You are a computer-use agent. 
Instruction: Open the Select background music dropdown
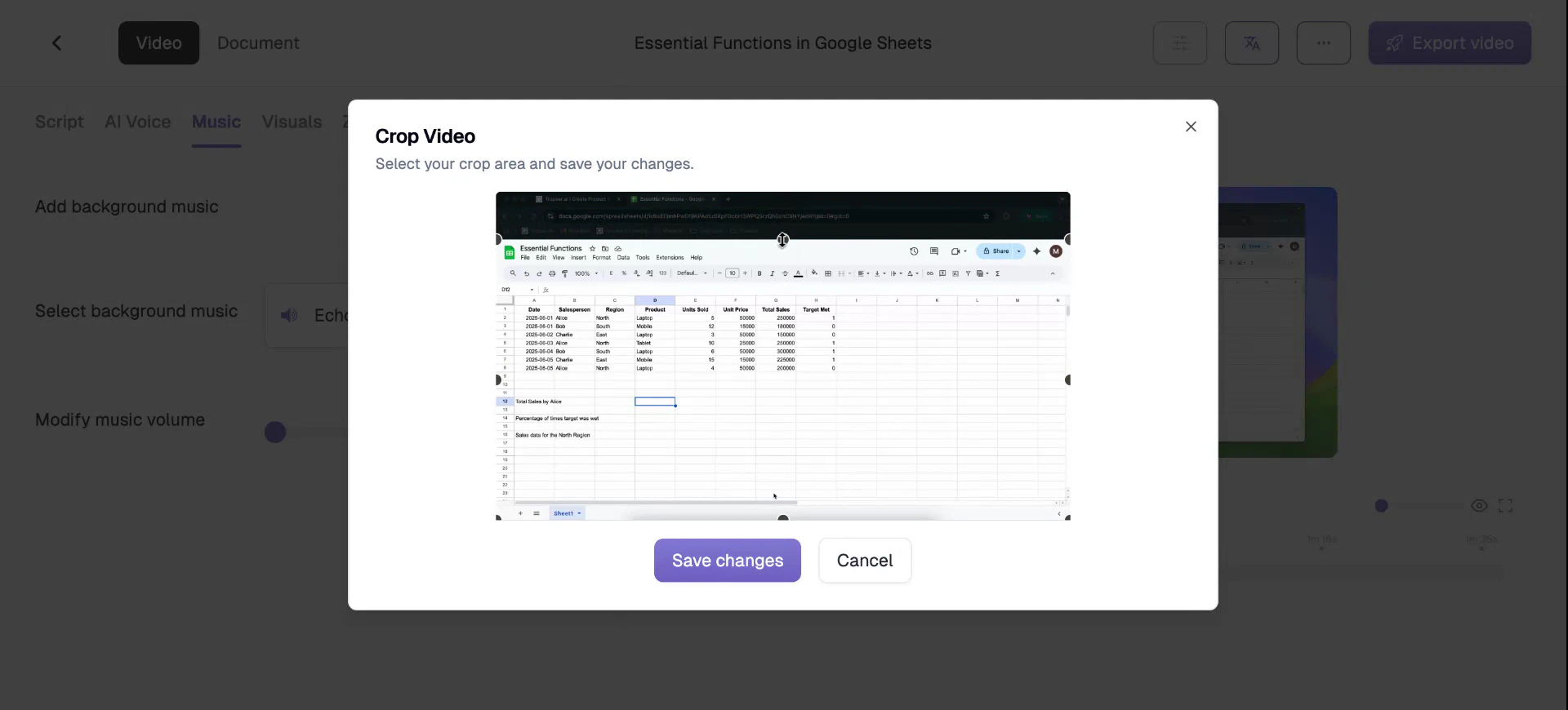[x=307, y=316]
